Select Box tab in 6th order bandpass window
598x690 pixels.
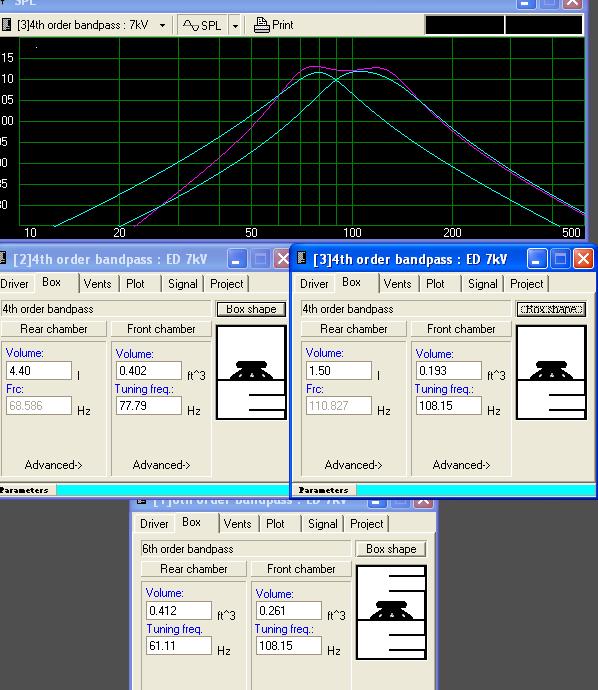pos(191,522)
